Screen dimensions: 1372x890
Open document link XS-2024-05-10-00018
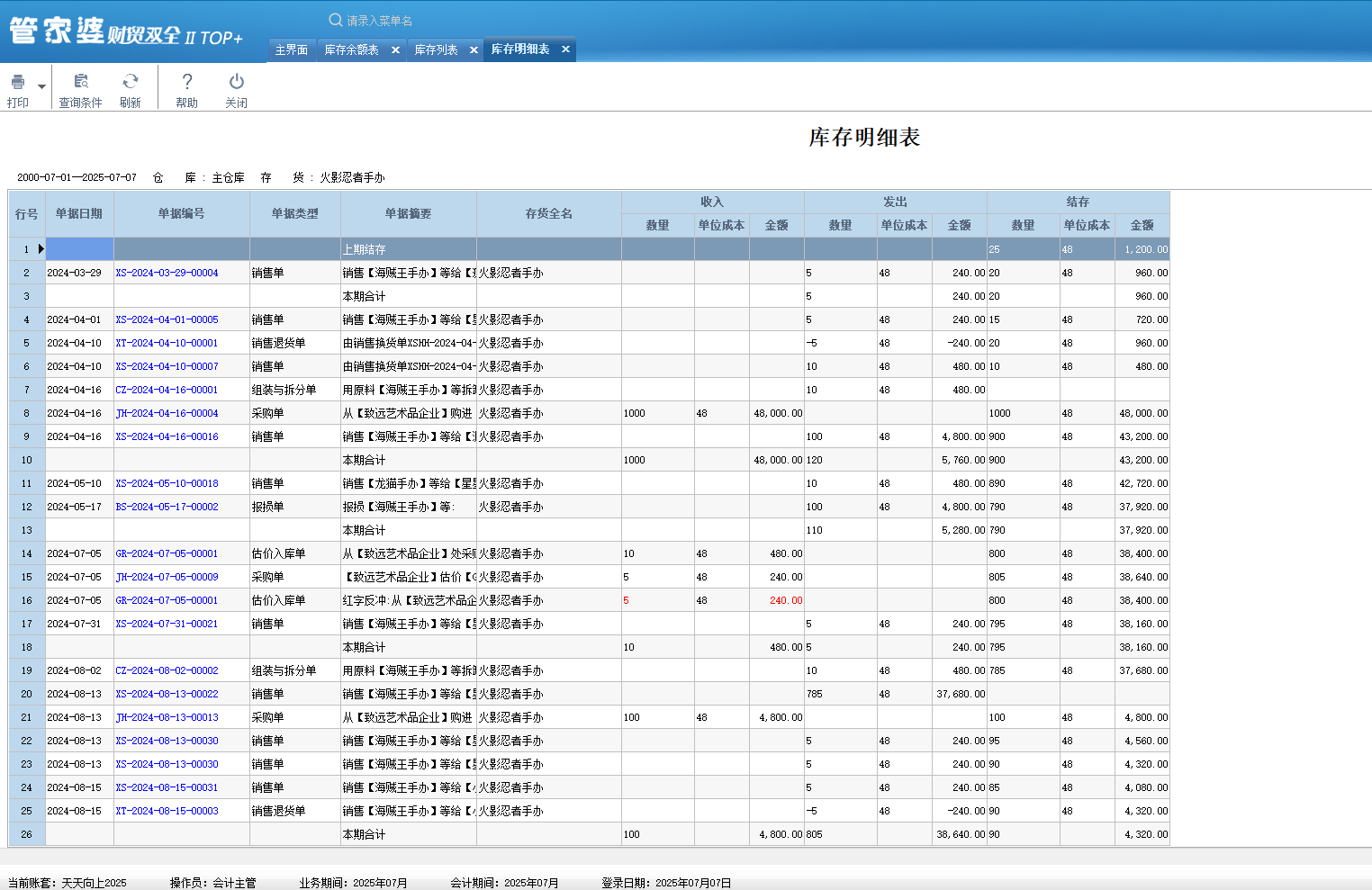point(167,483)
